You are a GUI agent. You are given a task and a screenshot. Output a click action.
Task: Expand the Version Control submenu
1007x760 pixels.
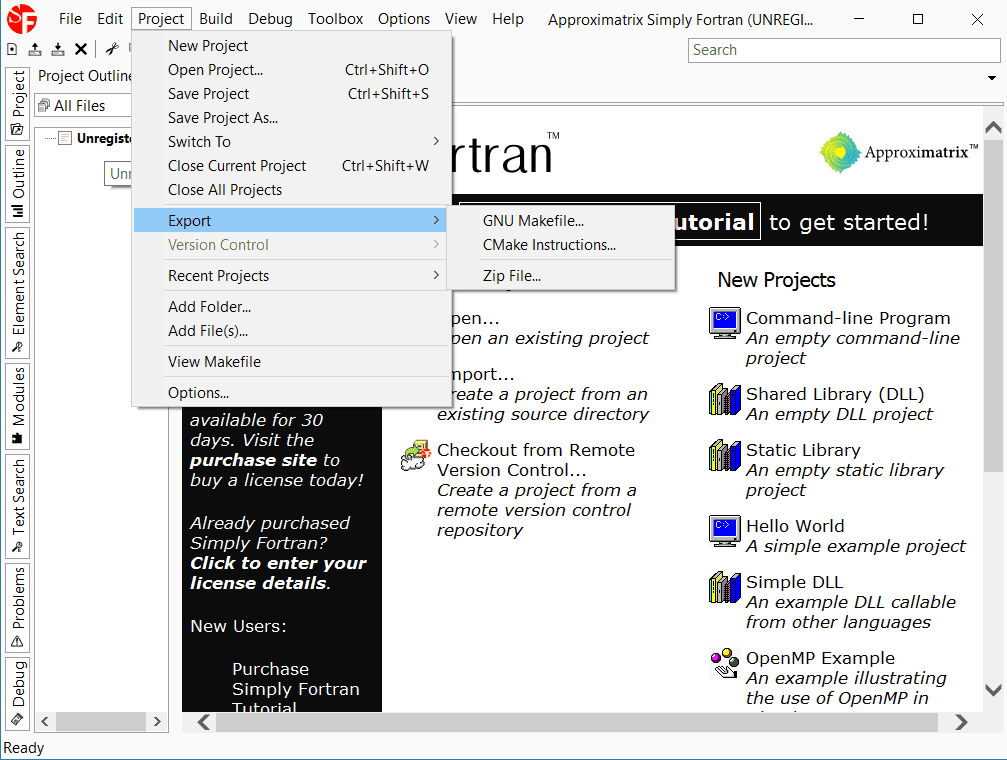pyautogui.click(x=292, y=245)
